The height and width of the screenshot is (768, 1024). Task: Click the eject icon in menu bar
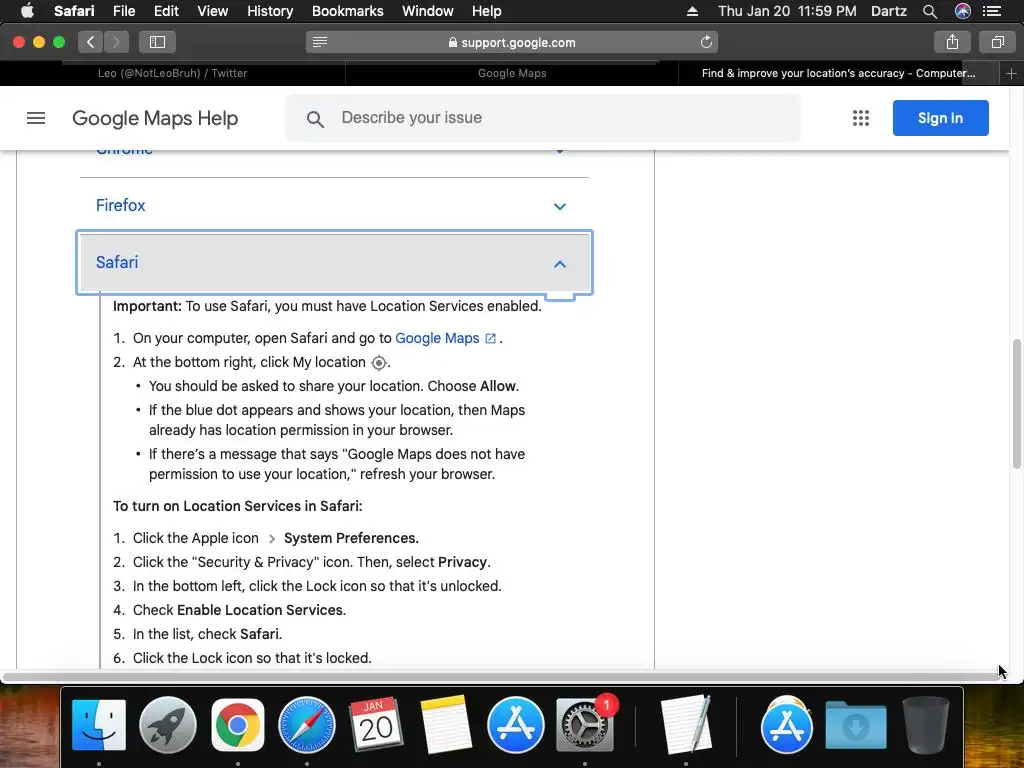click(693, 11)
